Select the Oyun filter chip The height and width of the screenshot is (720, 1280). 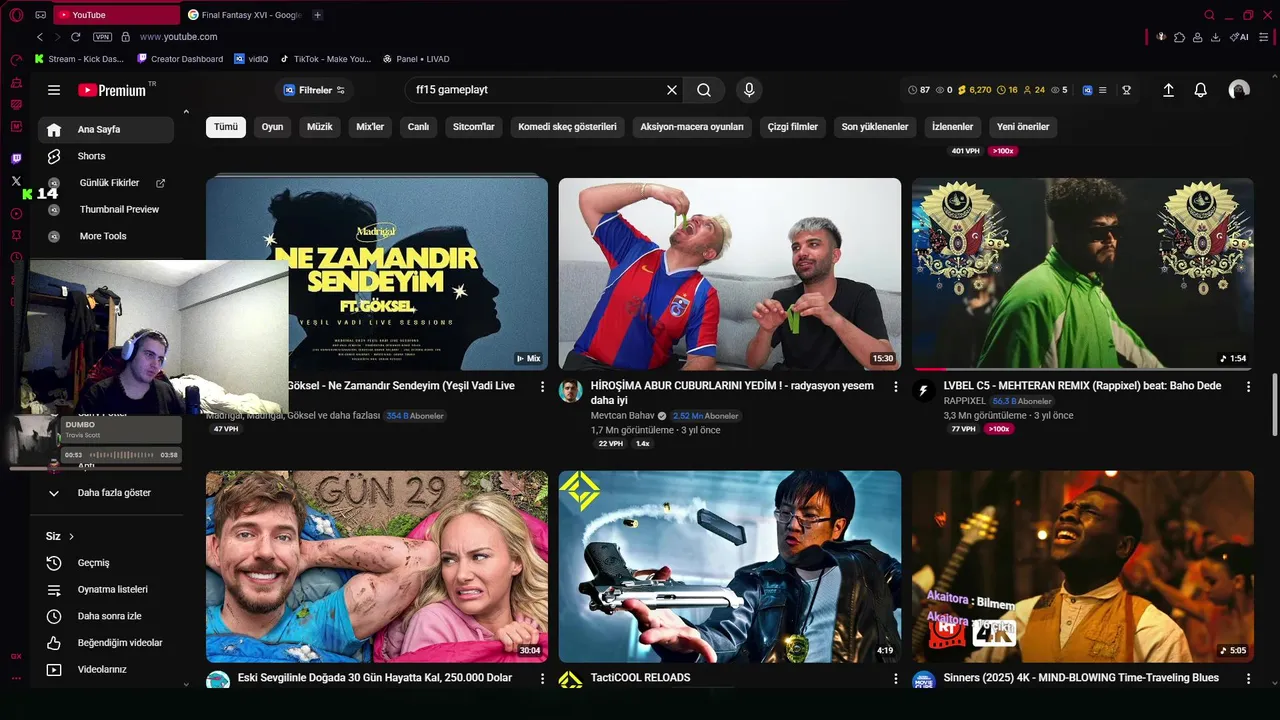tap(272, 127)
